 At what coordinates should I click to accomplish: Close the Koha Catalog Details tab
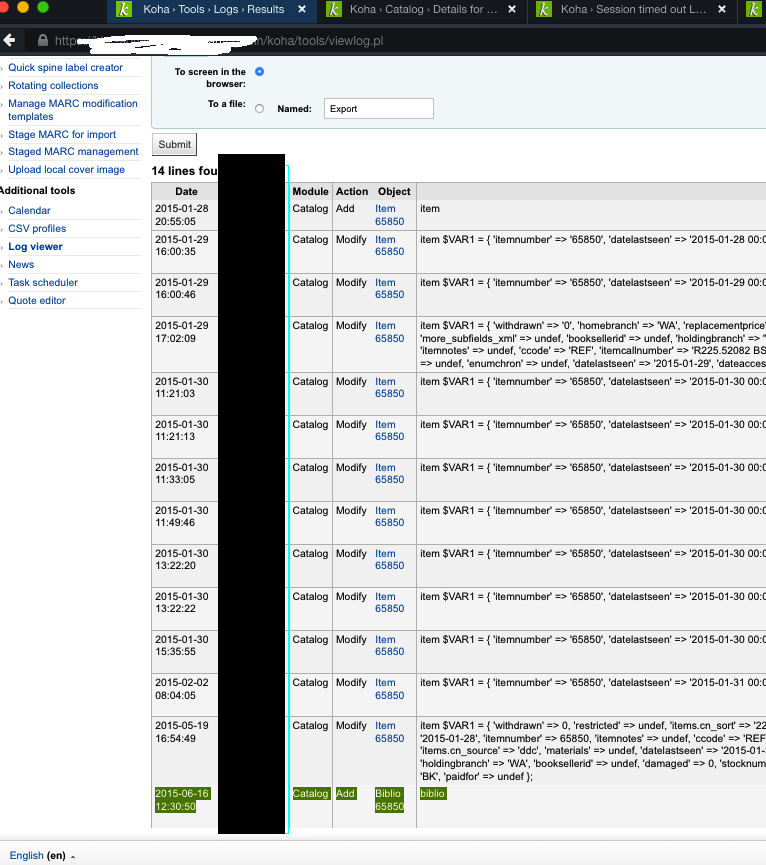point(512,10)
